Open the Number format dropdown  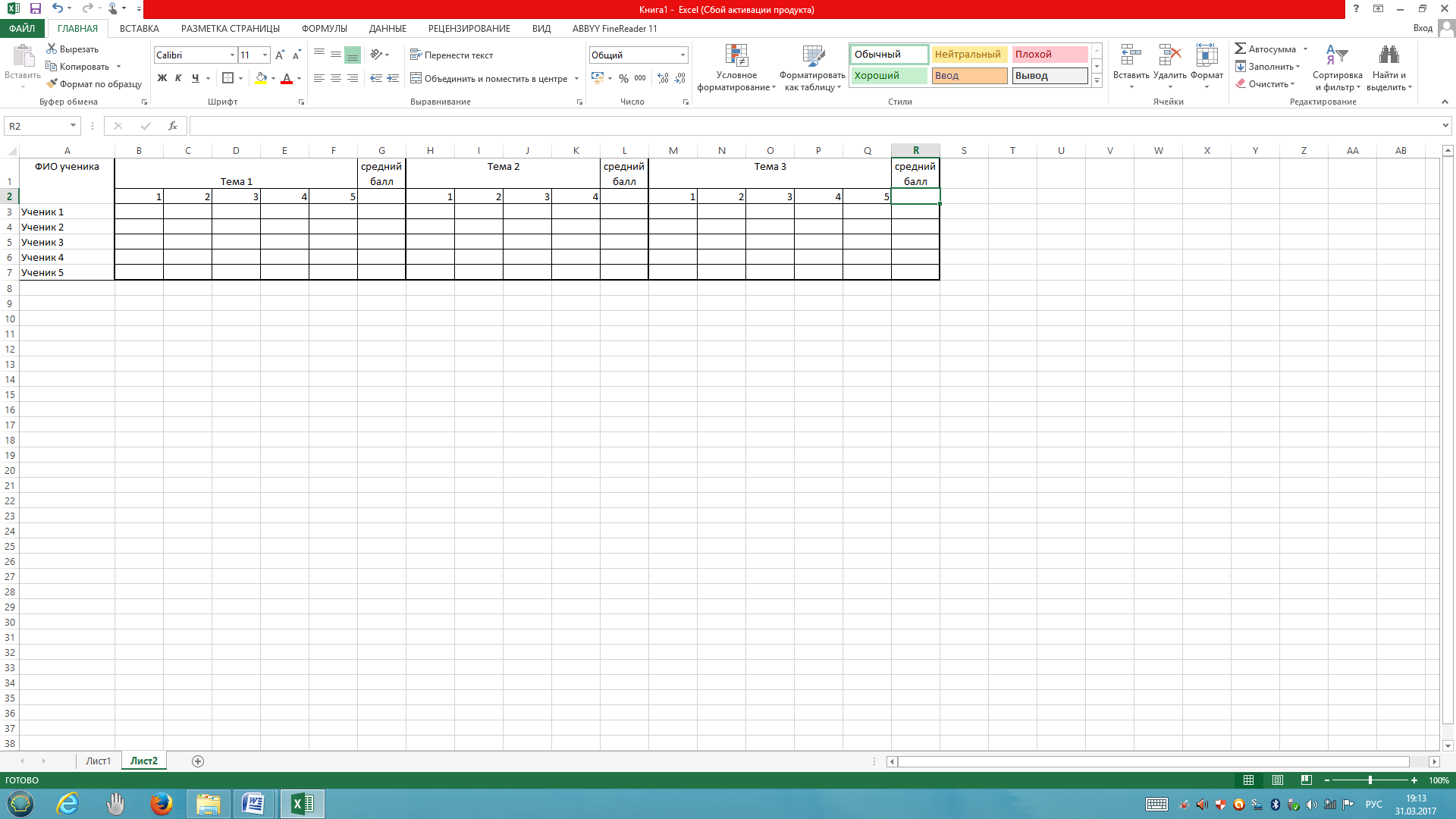tap(682, 55)
